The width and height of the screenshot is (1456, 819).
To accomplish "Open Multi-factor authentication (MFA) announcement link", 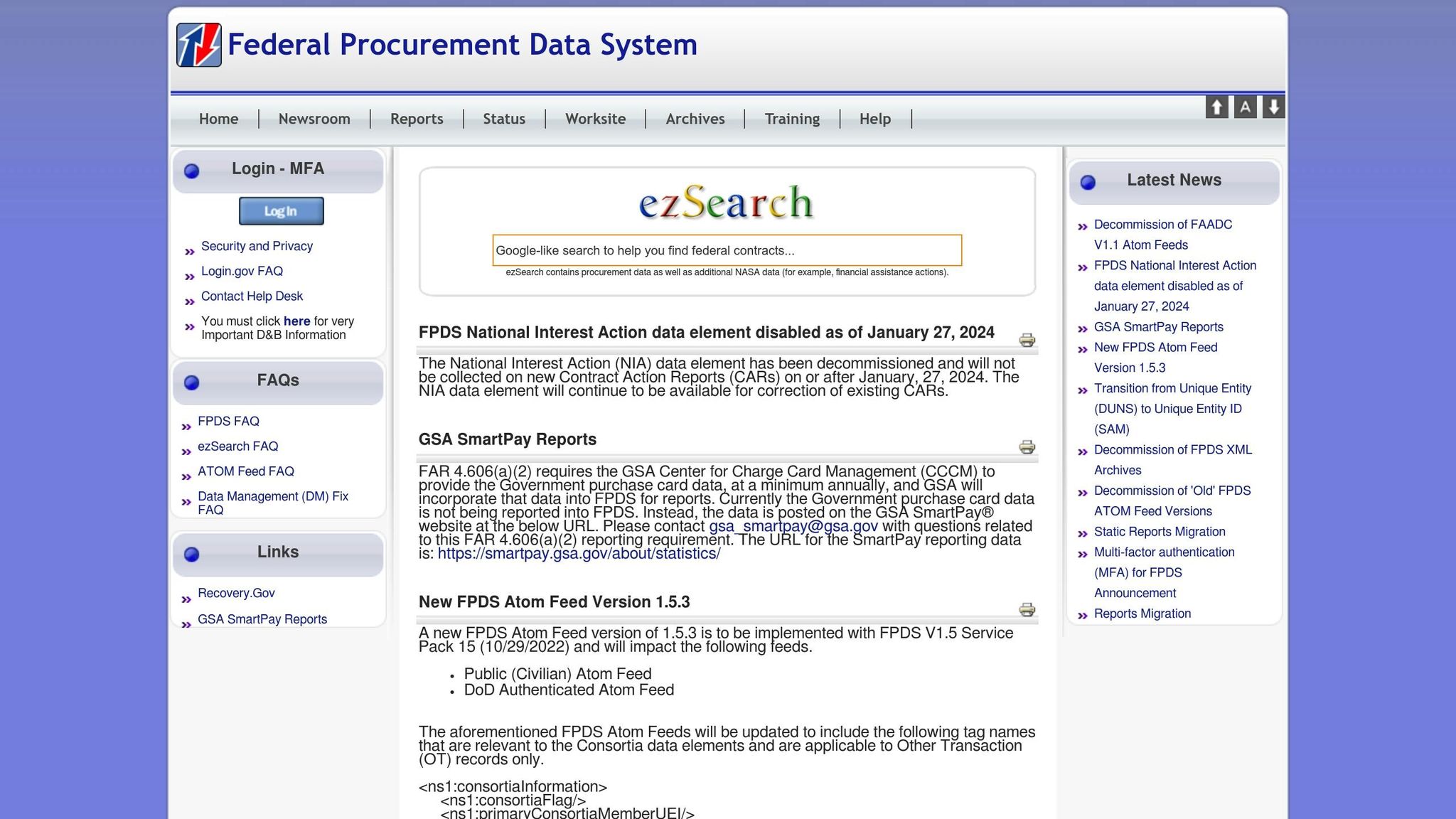I will coord(1165,572).
